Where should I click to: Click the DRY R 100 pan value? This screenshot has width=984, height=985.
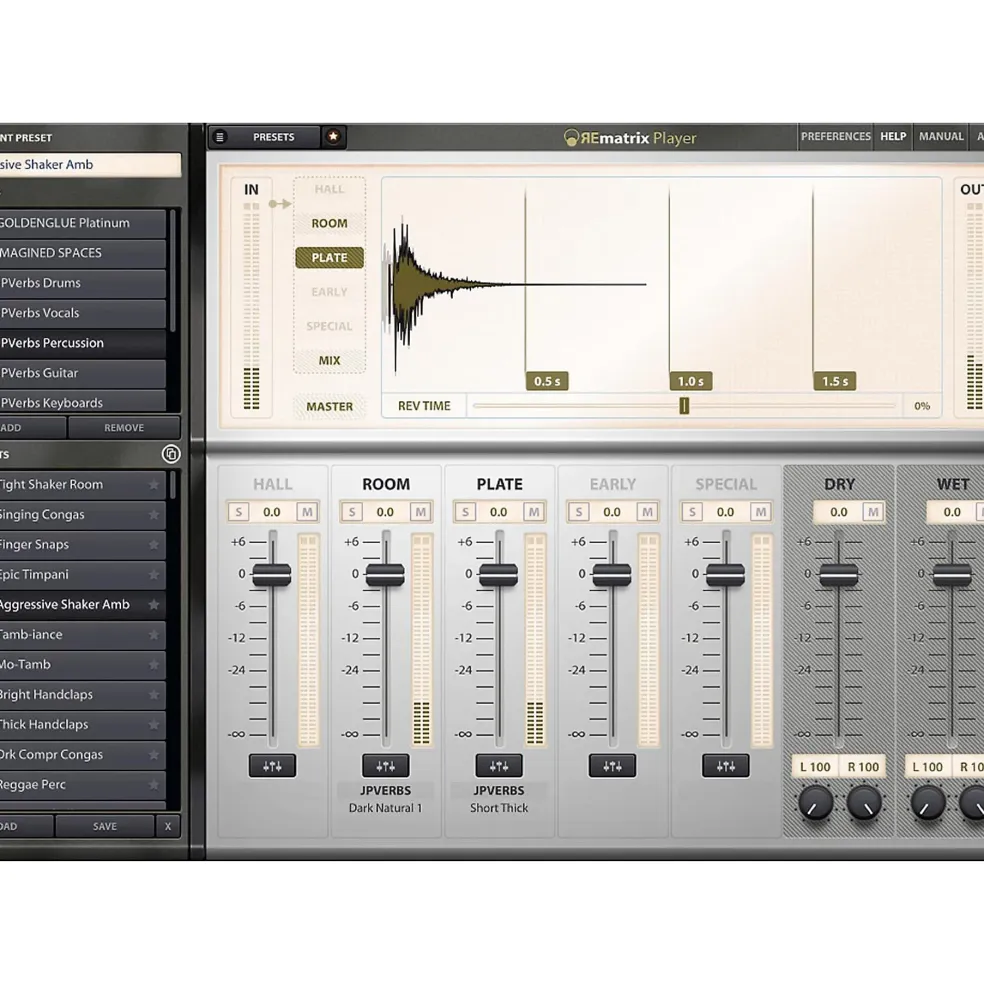[x=863, y=767]
